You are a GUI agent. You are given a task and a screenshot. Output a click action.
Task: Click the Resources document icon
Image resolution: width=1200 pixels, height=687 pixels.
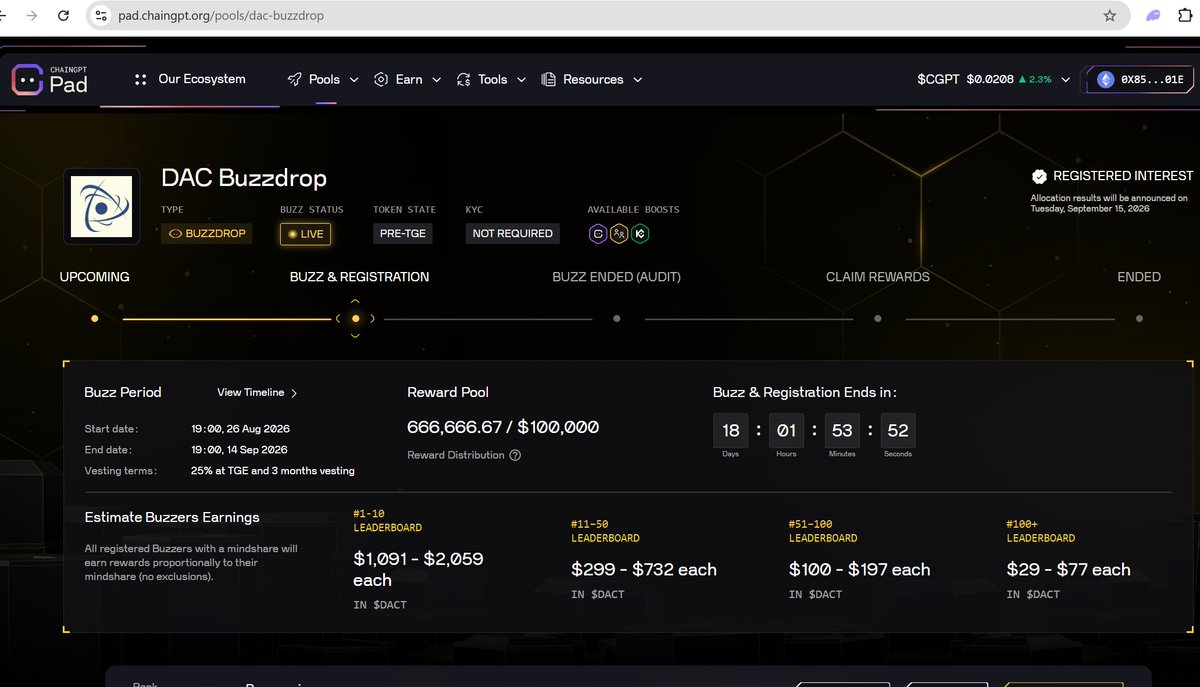548,80
